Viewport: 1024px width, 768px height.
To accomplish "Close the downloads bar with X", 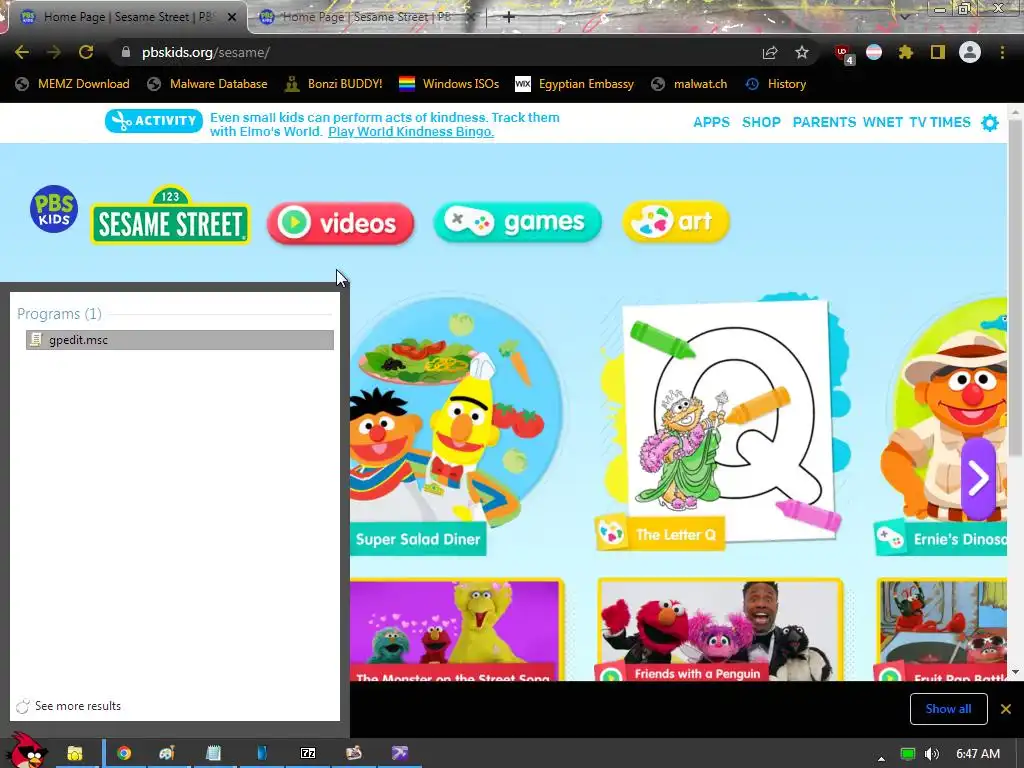I will tap(1006, 709).
